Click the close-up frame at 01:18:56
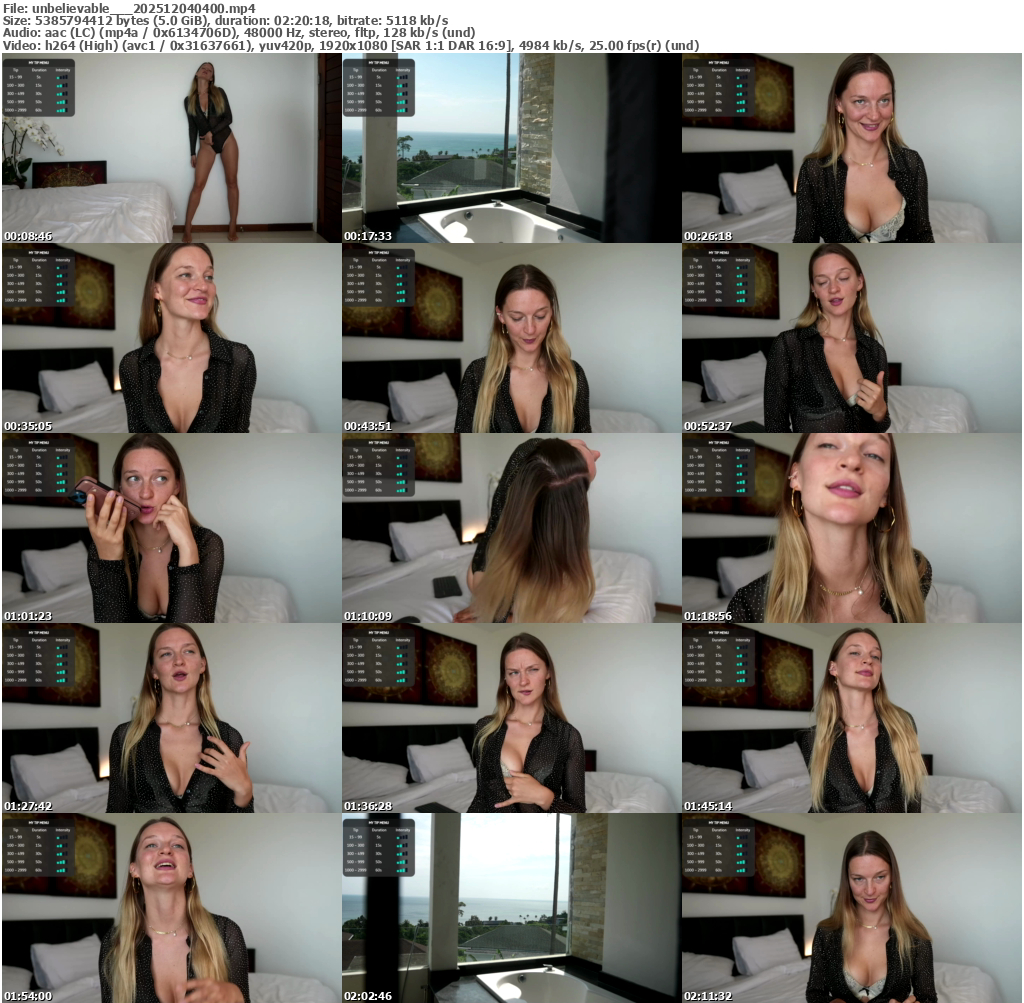1024x1003 pixels. click(851, 528)
